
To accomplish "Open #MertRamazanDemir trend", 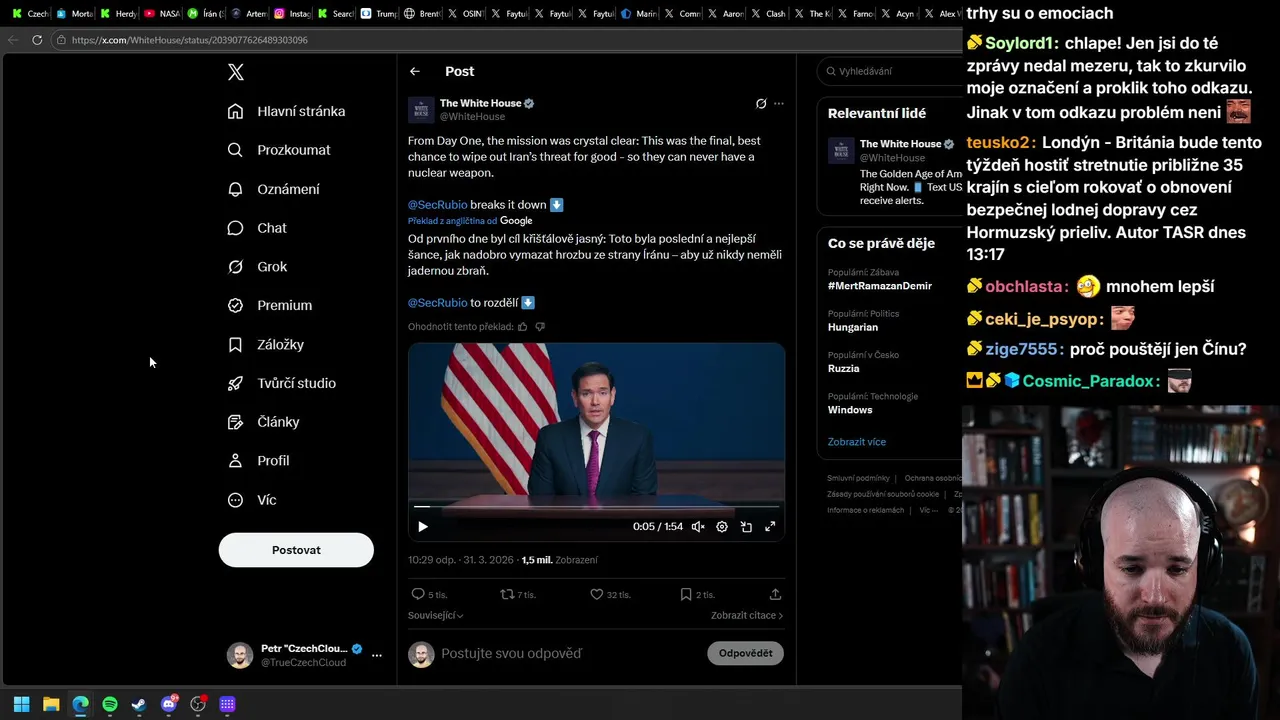I will (880, 286).
